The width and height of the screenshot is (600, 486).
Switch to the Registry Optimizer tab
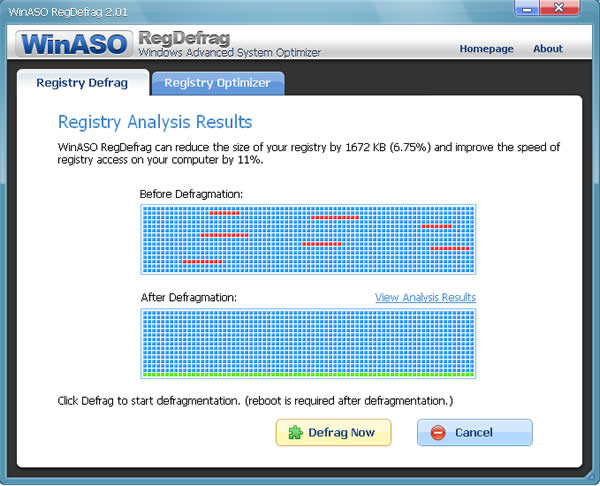218,83
